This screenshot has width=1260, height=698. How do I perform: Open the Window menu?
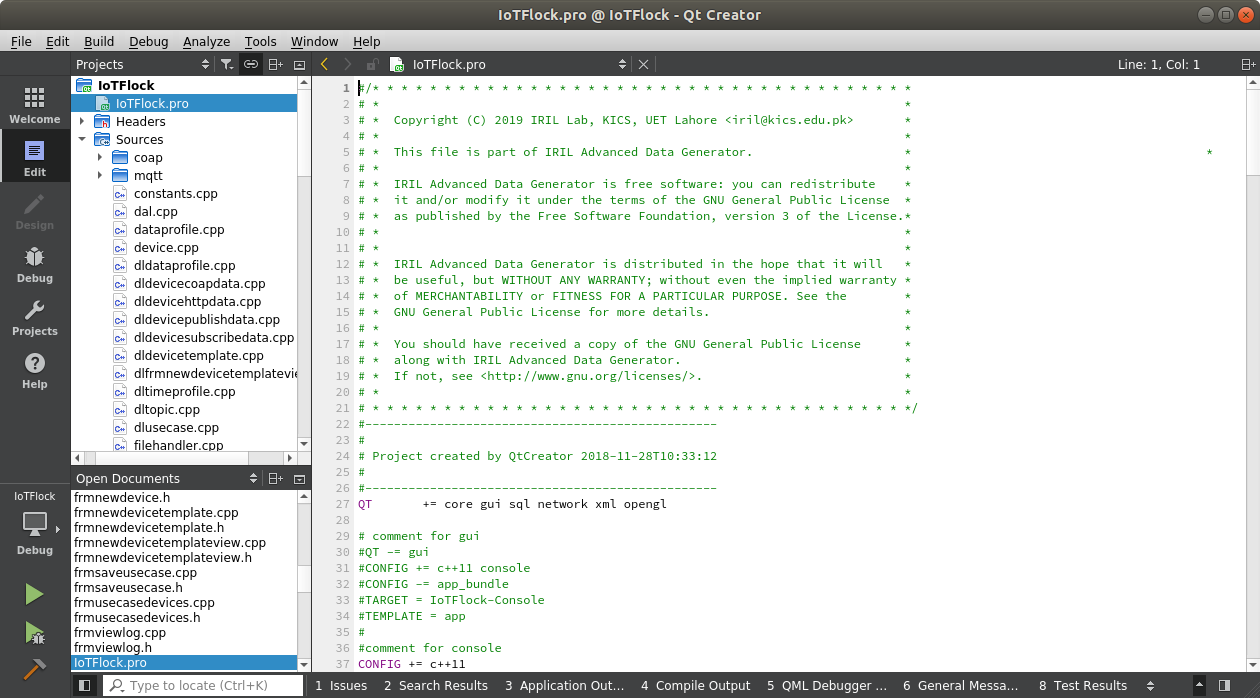click(315, 41)
